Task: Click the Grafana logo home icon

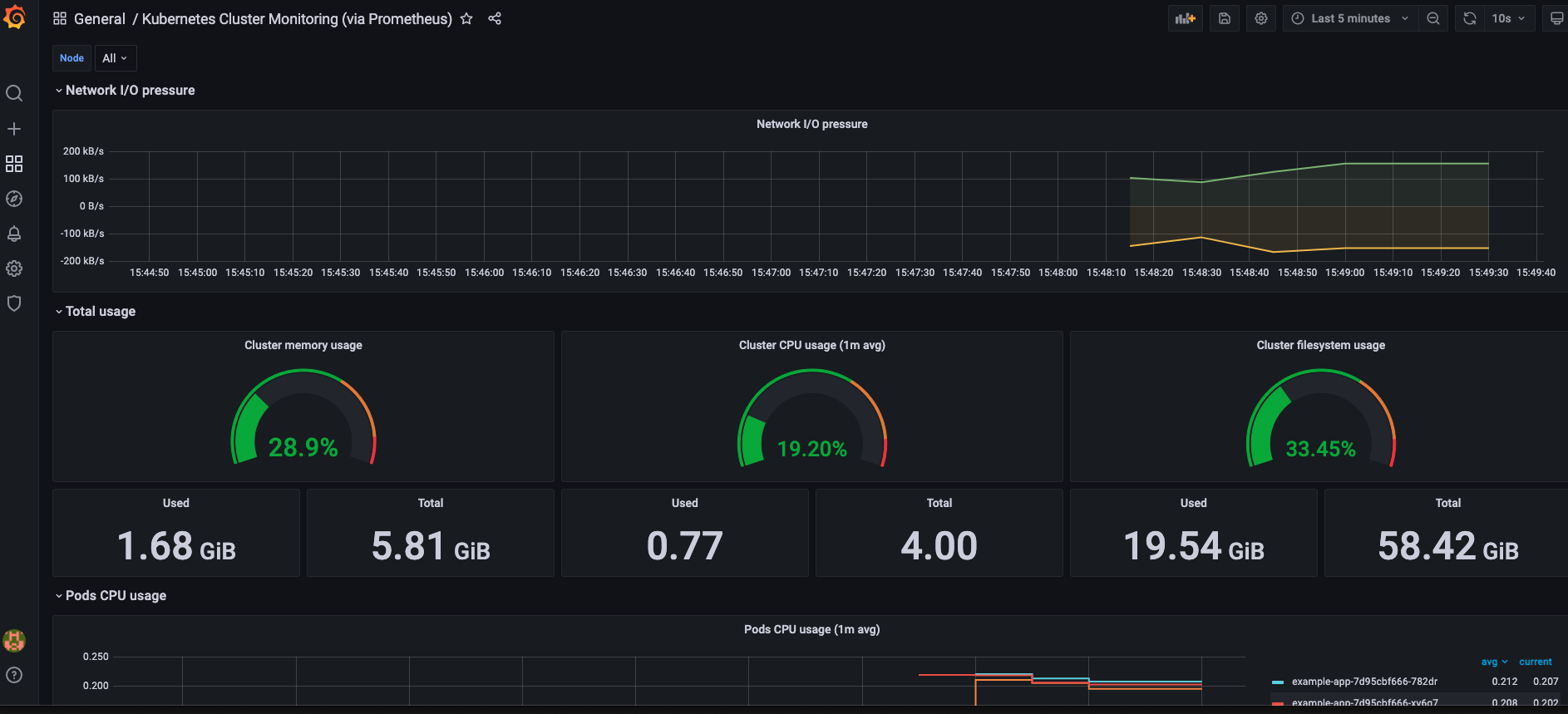Action: coord(14,17)
